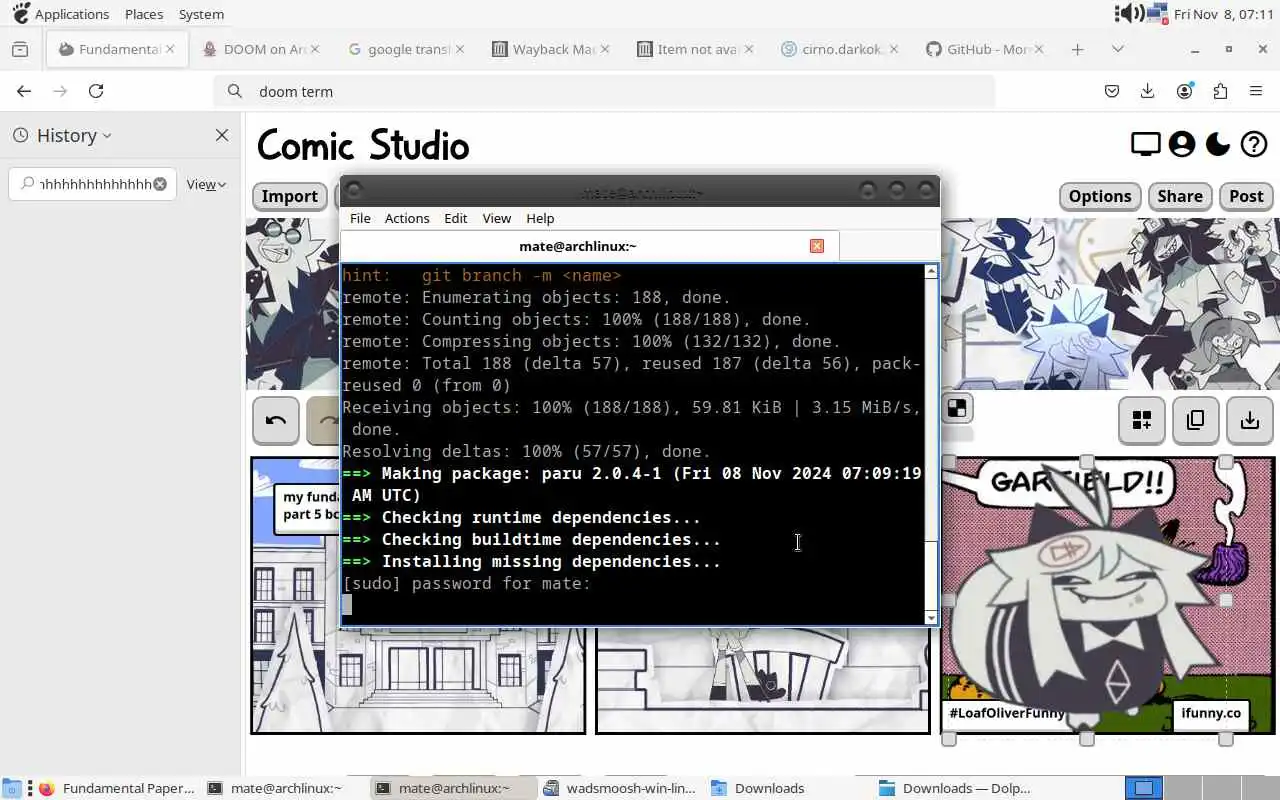Open the Comic Studio help question icon
This screenshot has height=800, width=1280.
[x=1254, y=145]
